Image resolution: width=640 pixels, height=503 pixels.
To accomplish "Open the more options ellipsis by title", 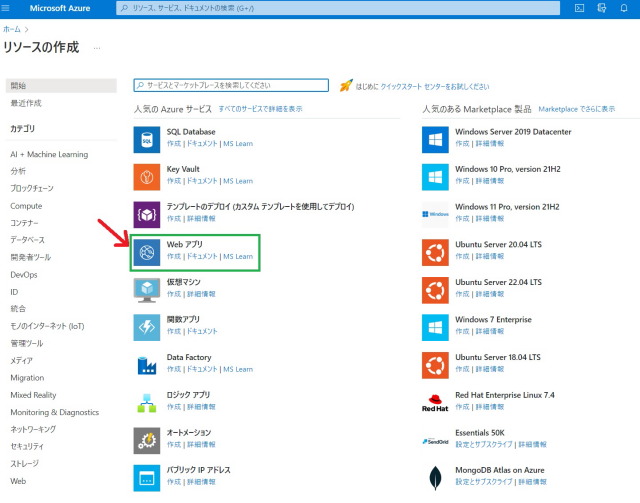I will click(97, 48).
